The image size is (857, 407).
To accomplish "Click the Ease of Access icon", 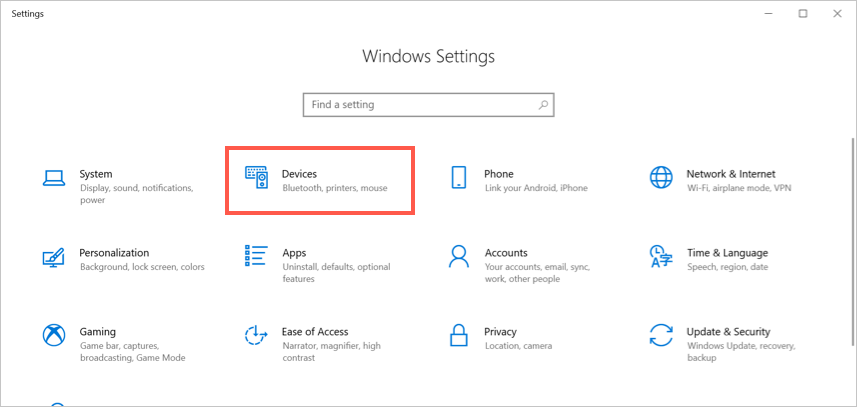I will tap(257, 335).
